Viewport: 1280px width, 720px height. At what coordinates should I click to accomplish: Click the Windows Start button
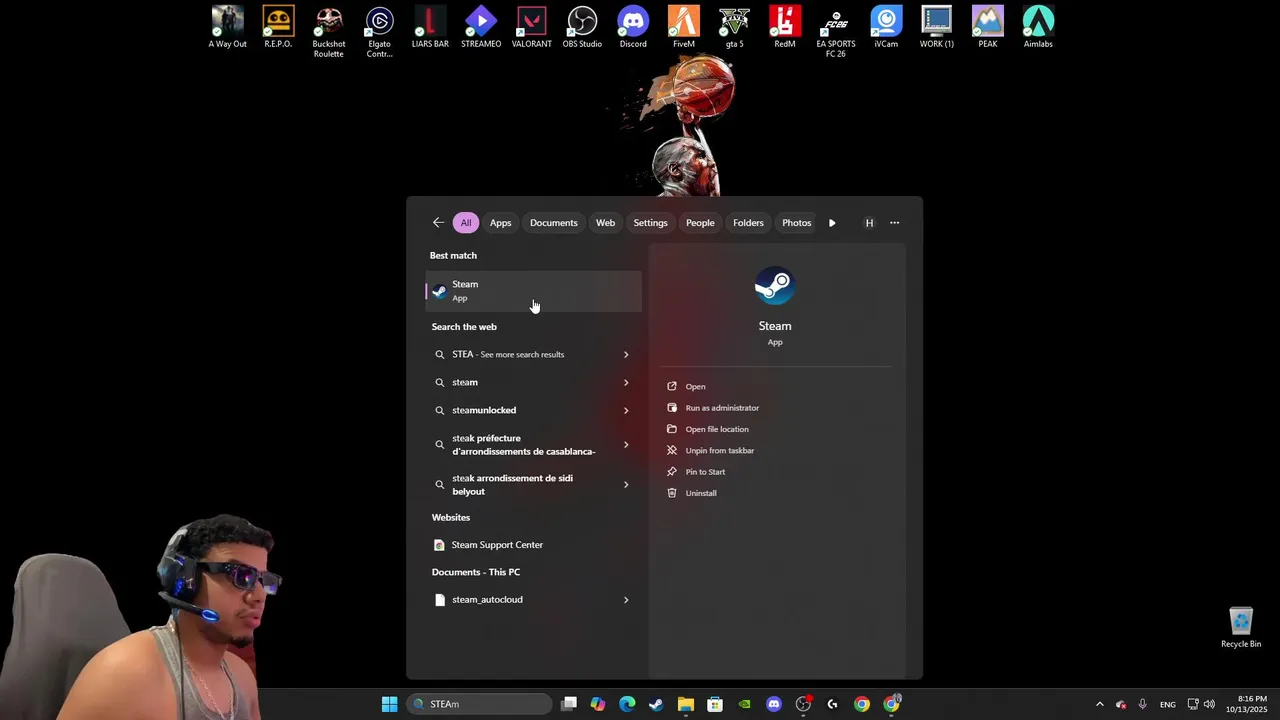click(x=389, y=704)
